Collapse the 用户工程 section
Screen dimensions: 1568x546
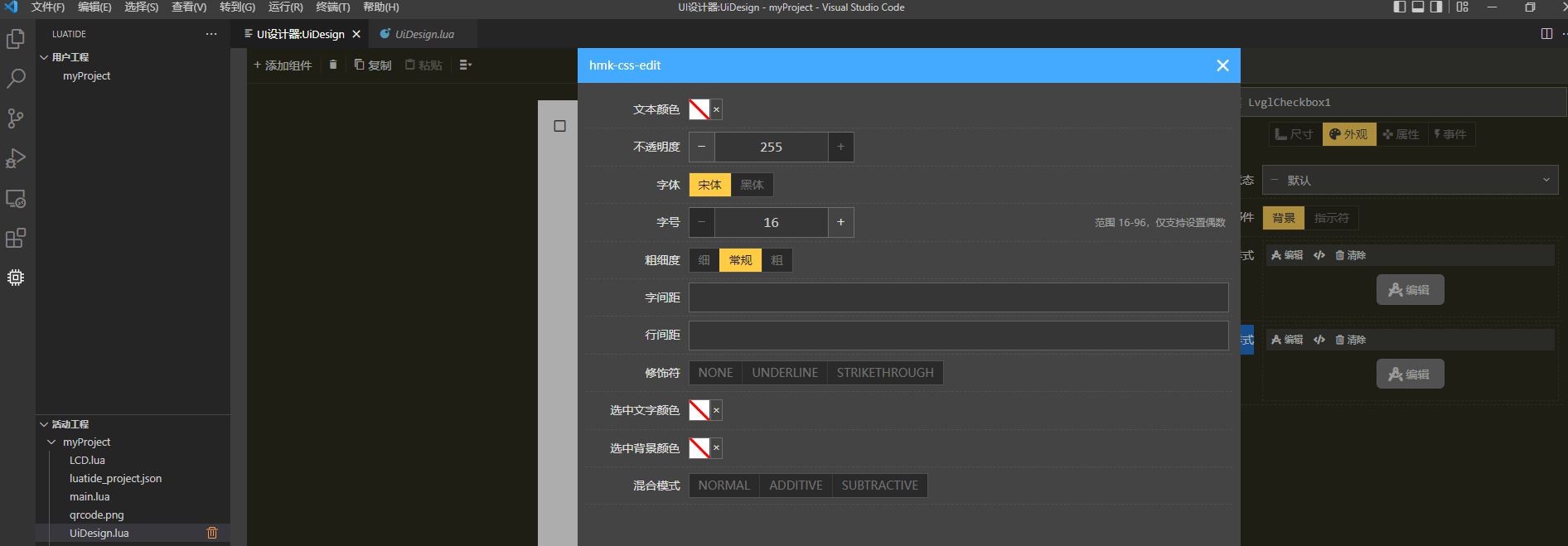(45, 57)
